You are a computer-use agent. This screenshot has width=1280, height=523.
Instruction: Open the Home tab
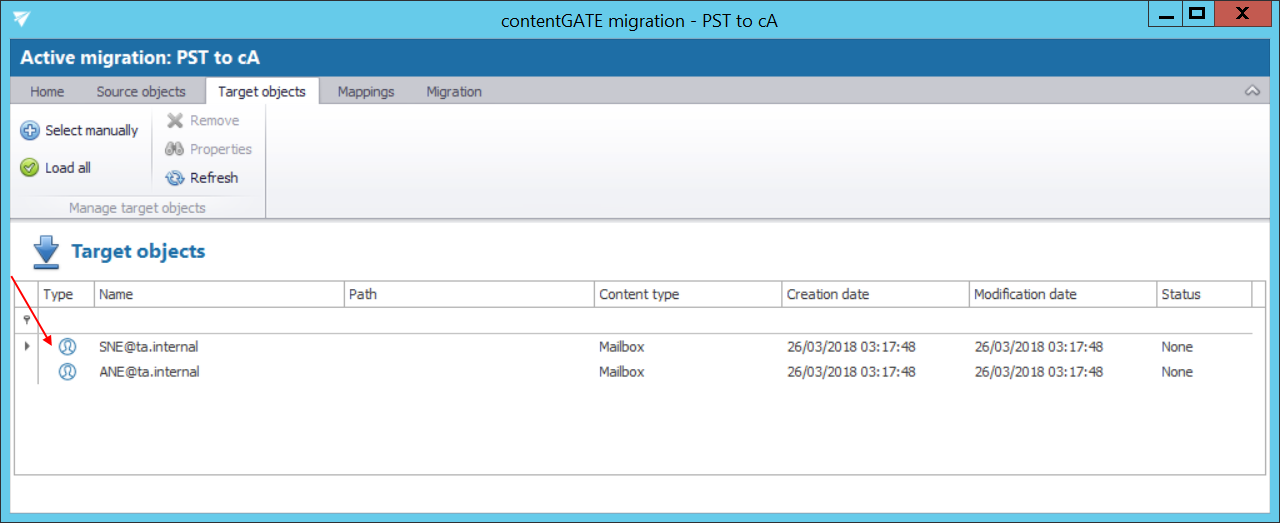(47, 92)
